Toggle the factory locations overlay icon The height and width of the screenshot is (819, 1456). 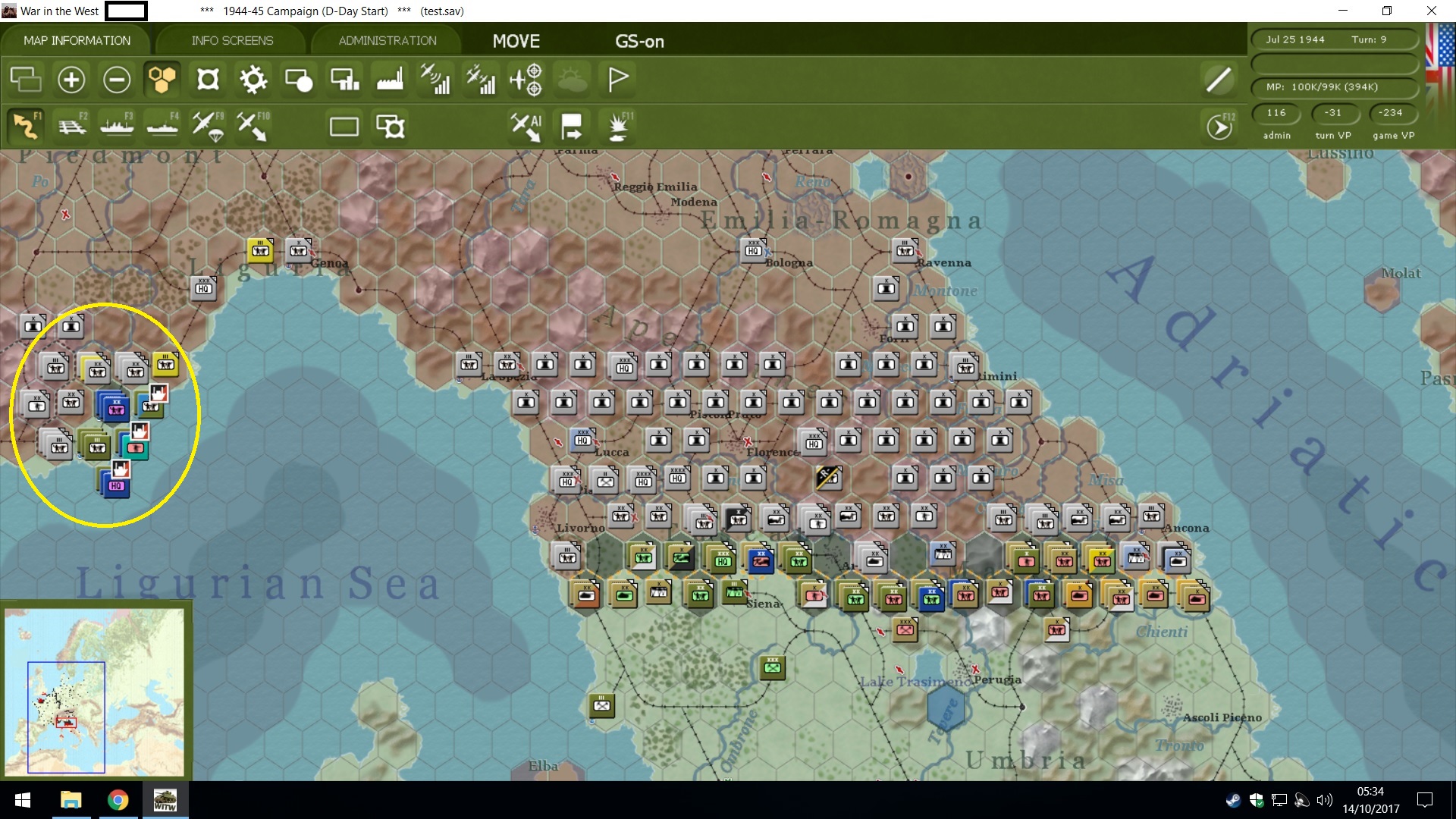[390, 80]
